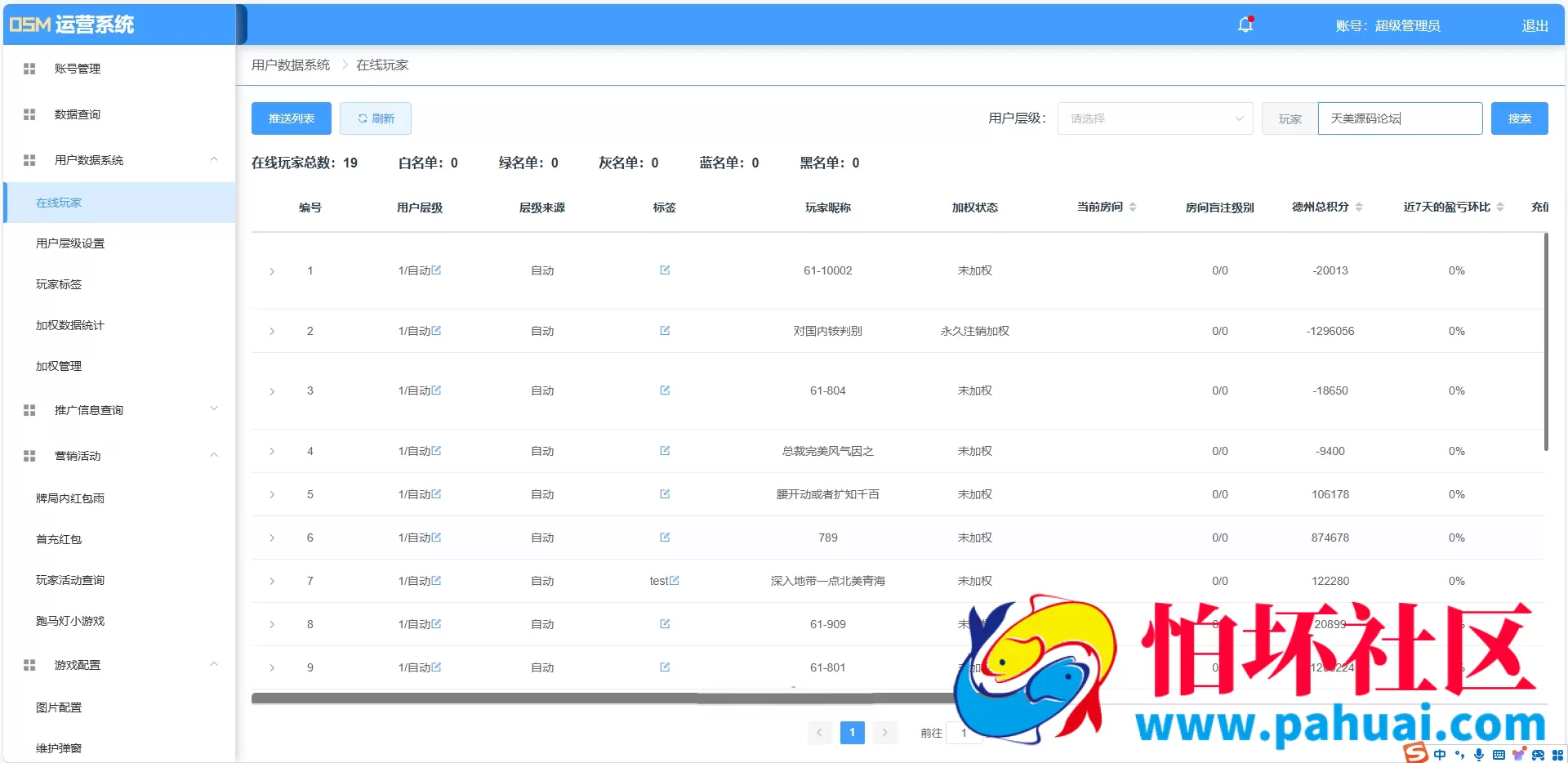This screenshot has height=763, width=1568.
Task: Expand row 1 details chevron
Action: coord(272,271)
